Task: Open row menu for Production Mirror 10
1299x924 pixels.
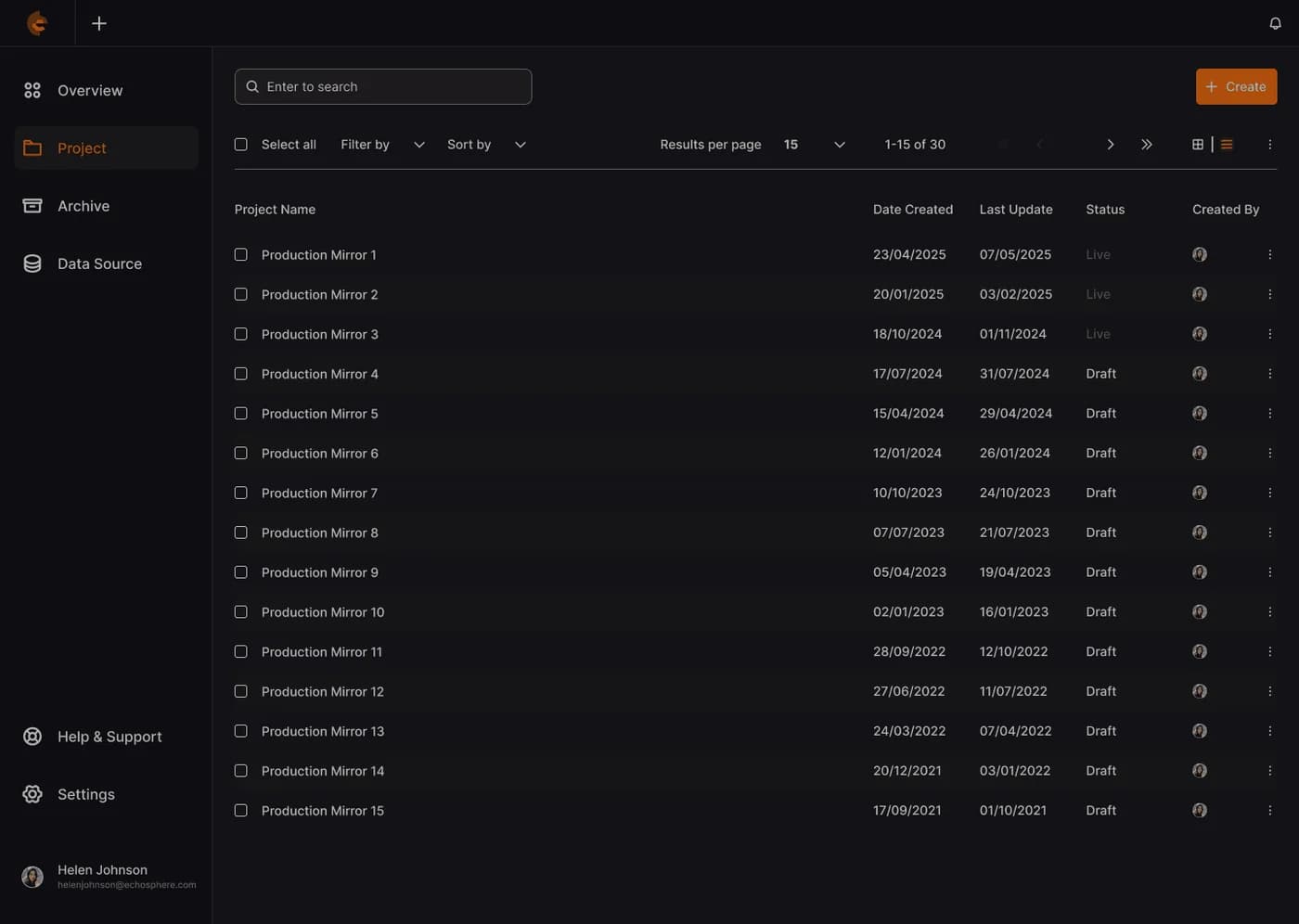Action: 1269,612
